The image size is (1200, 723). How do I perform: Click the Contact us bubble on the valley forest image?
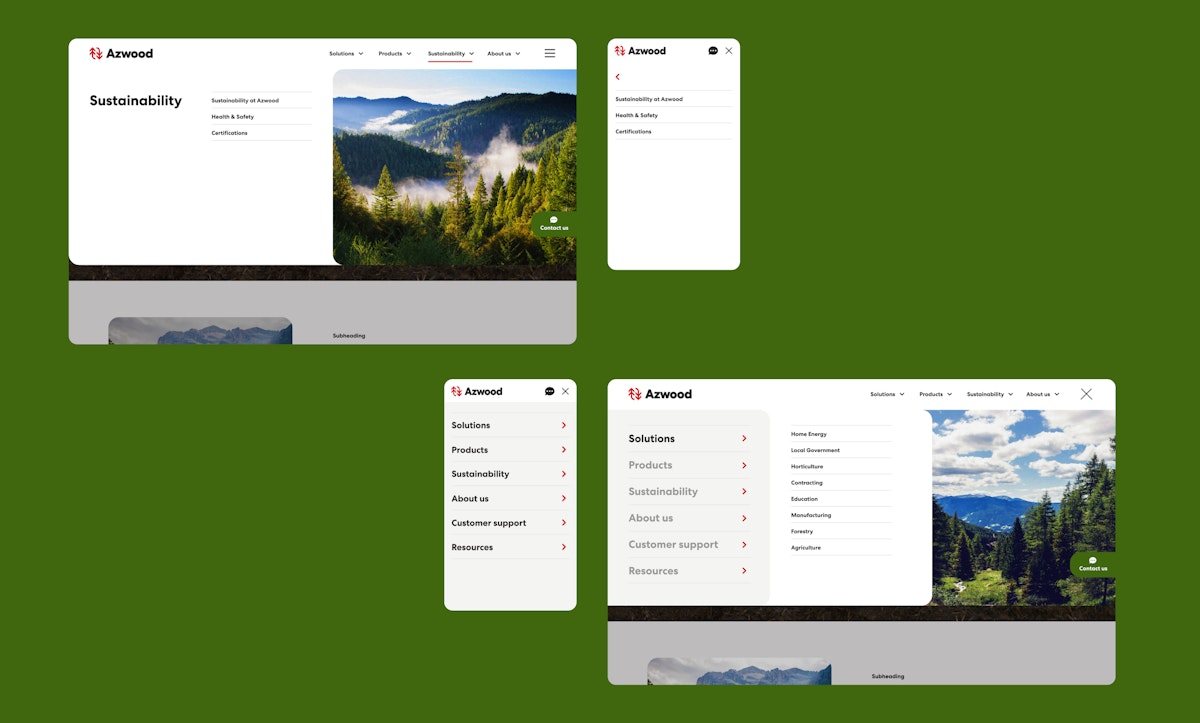[x=1093, y=565]
